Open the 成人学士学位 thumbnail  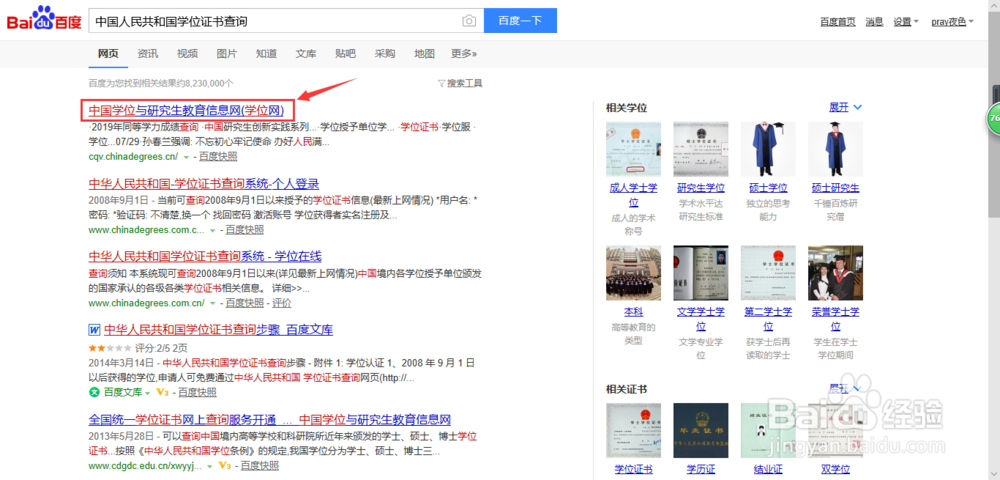coord(633,149)
